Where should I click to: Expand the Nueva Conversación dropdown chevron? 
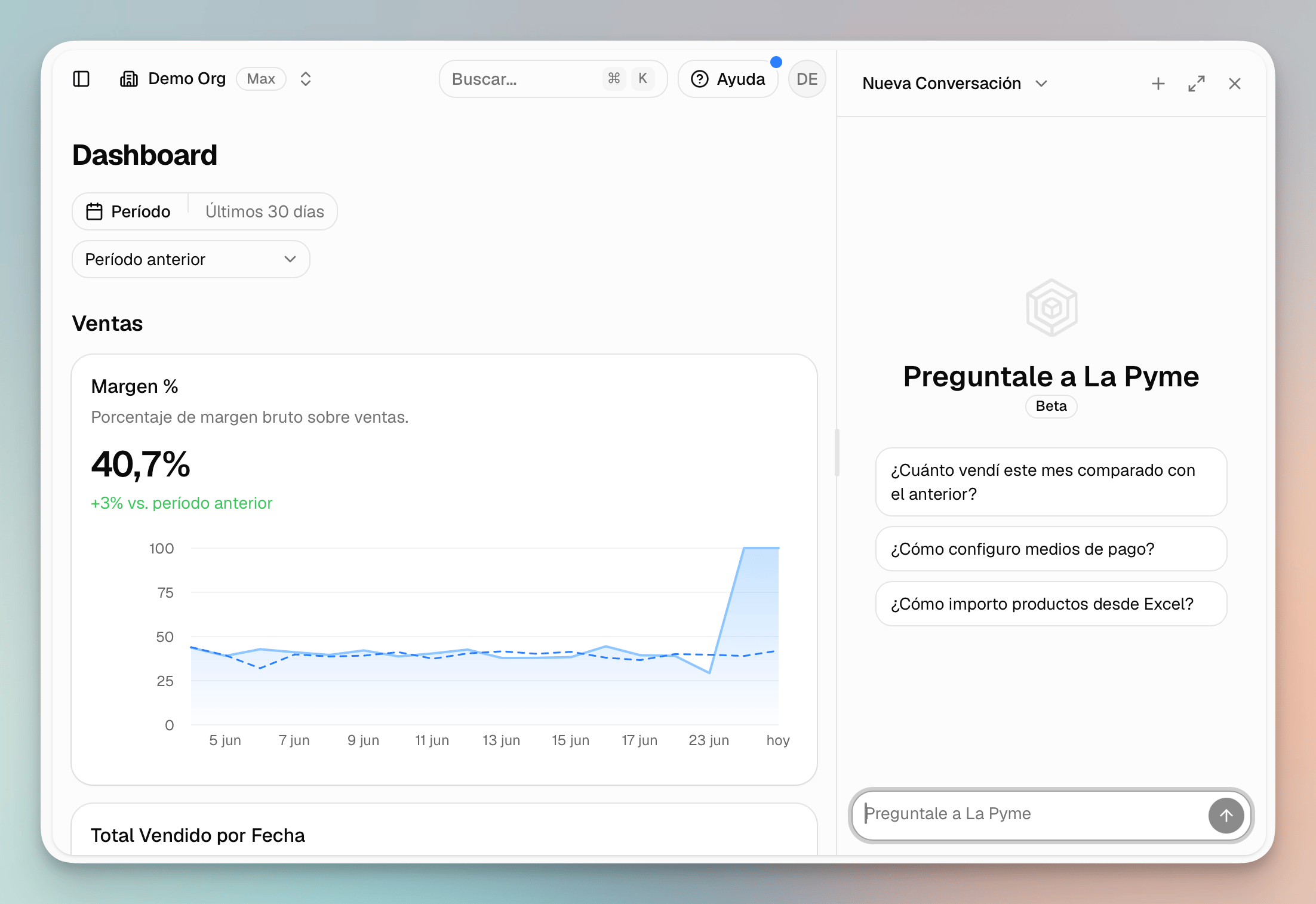[1041, 84]
